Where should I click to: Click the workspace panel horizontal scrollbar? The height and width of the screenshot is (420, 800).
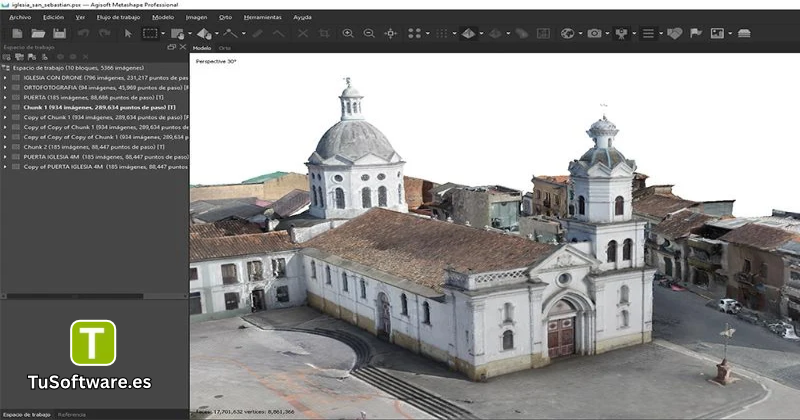[x=74, y=296]
